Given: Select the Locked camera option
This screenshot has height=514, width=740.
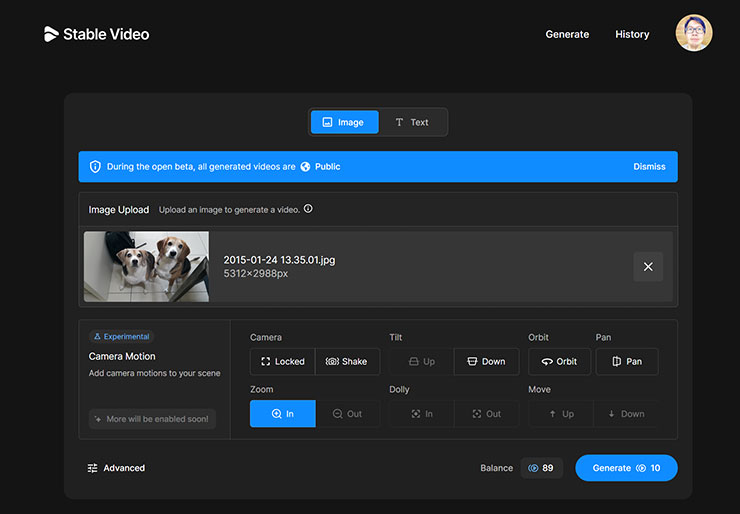Looking at the screenshot, I should [x=282, y=361].
